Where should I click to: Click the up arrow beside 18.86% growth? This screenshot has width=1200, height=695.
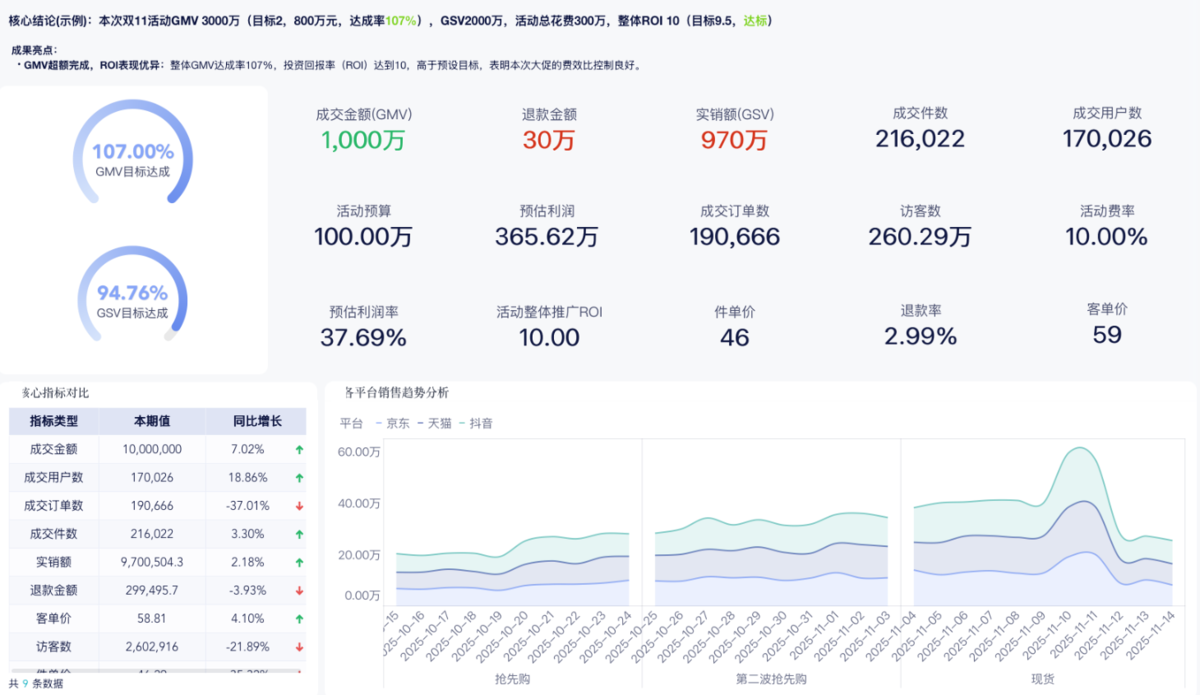point(299,478)
